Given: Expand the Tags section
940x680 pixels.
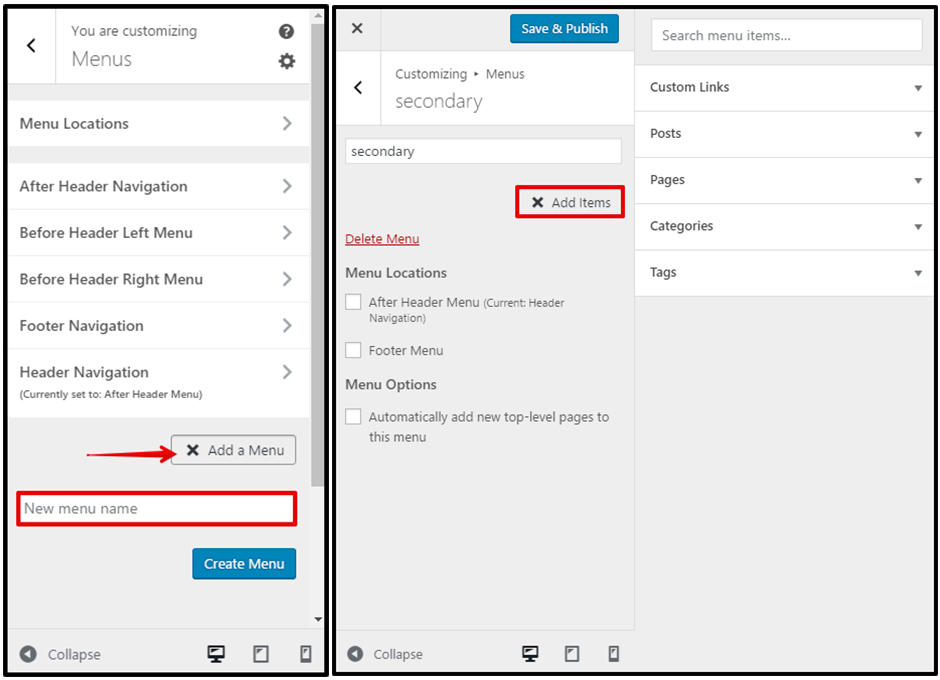Looking at the screenshot, I should coord(784,272).
